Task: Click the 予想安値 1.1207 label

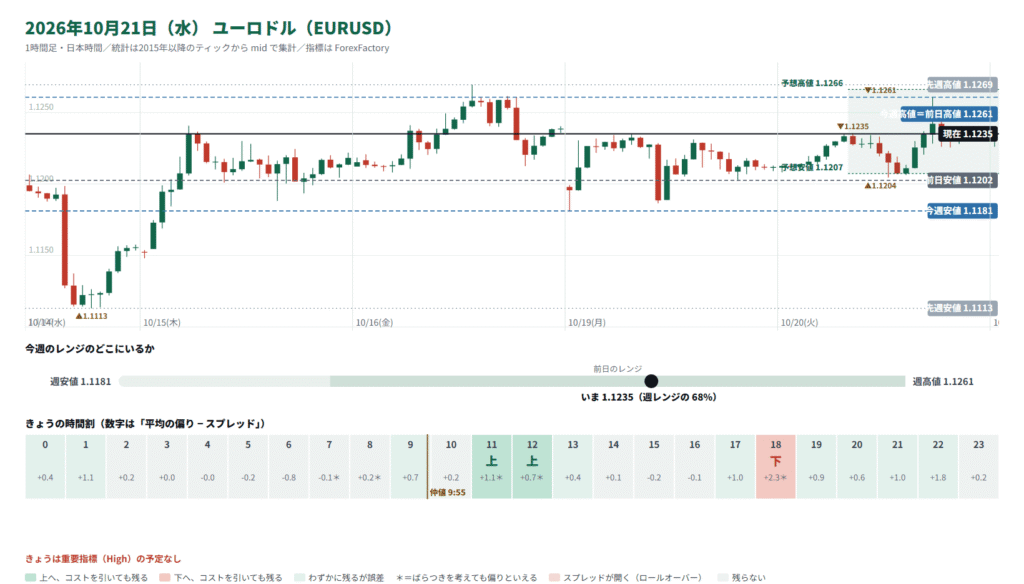Action: (x=812, y=167)
